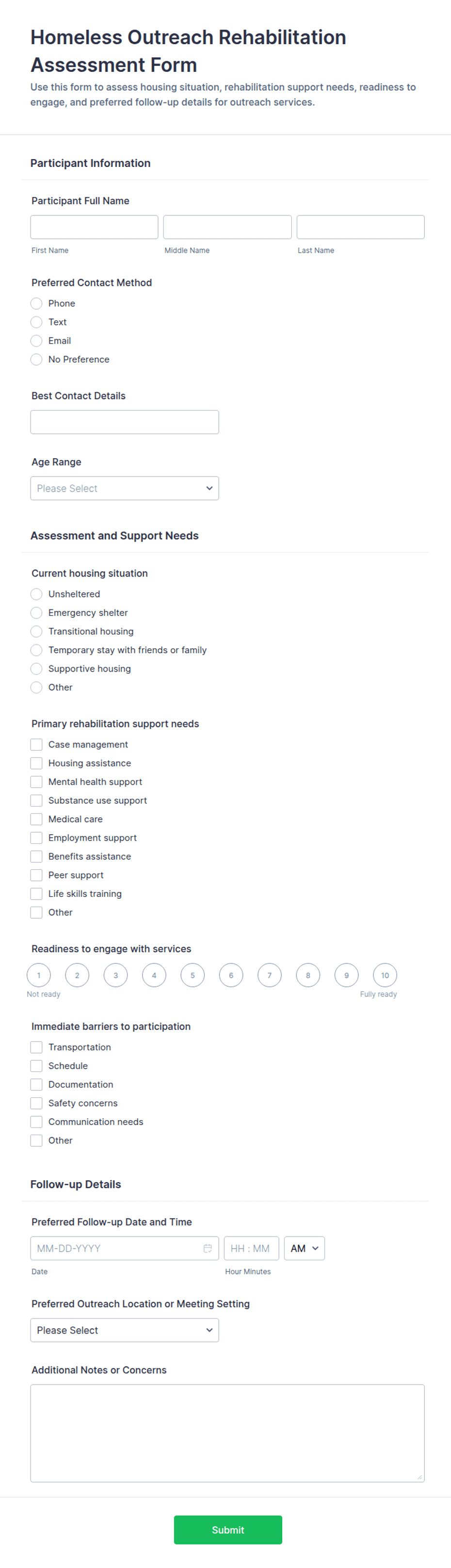451x1568 pixels.
Task: Expand the AM/PM time selector
Action: coord(305,1248)
